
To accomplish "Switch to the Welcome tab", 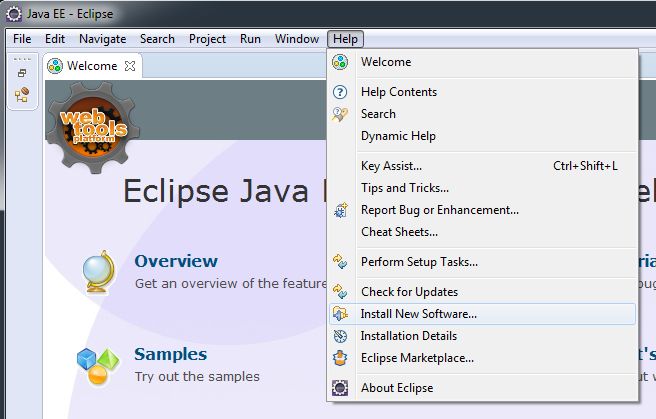I will (92, 66).
